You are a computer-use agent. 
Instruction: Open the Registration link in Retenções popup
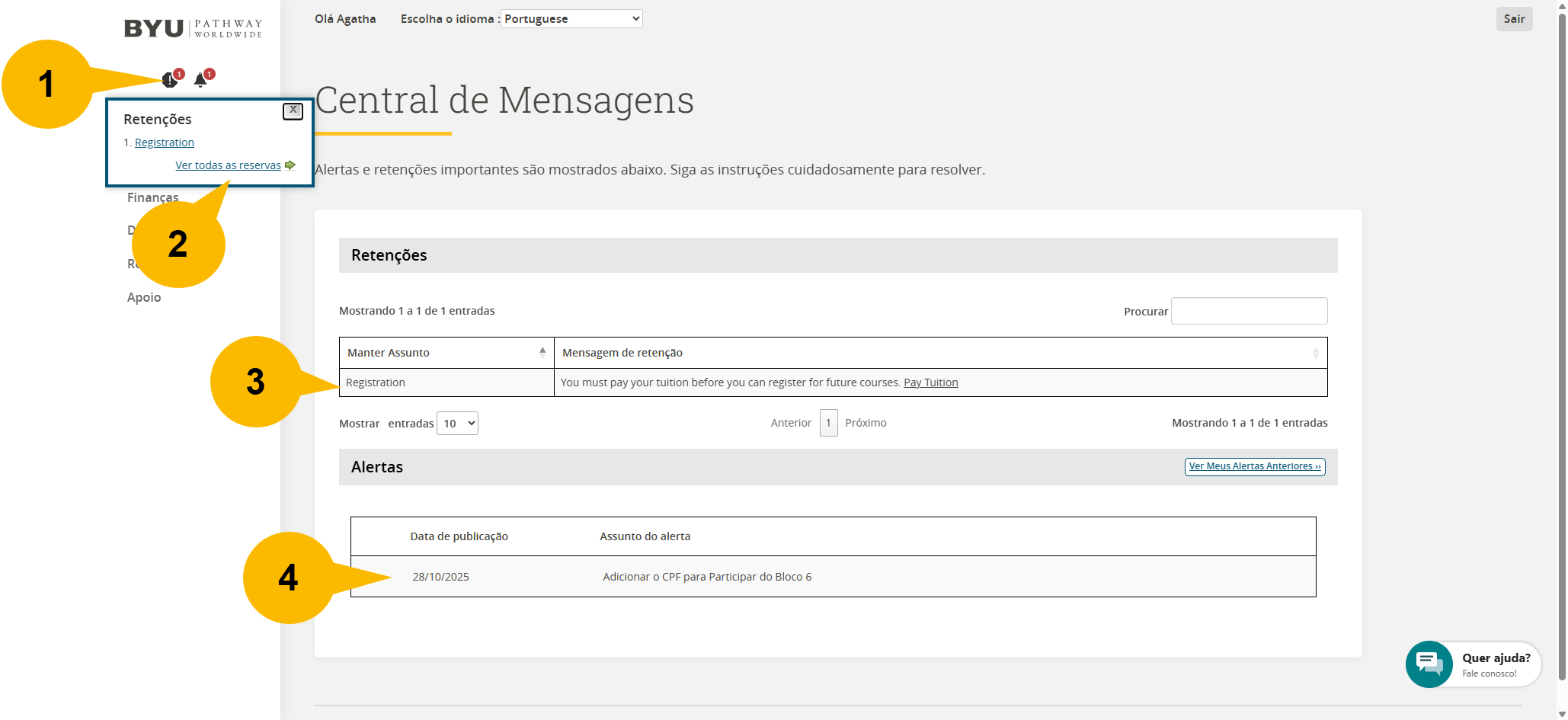[x=165, y=142]
